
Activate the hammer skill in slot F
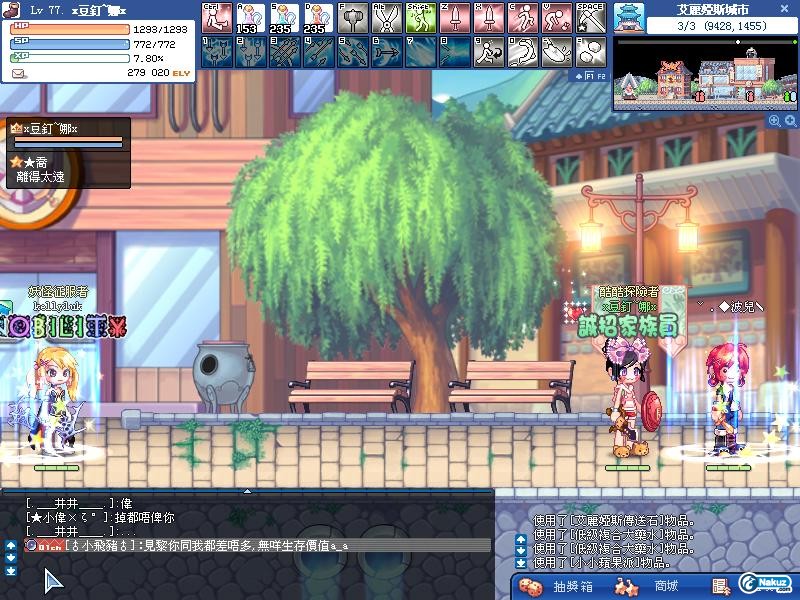[x=353, y=18]
